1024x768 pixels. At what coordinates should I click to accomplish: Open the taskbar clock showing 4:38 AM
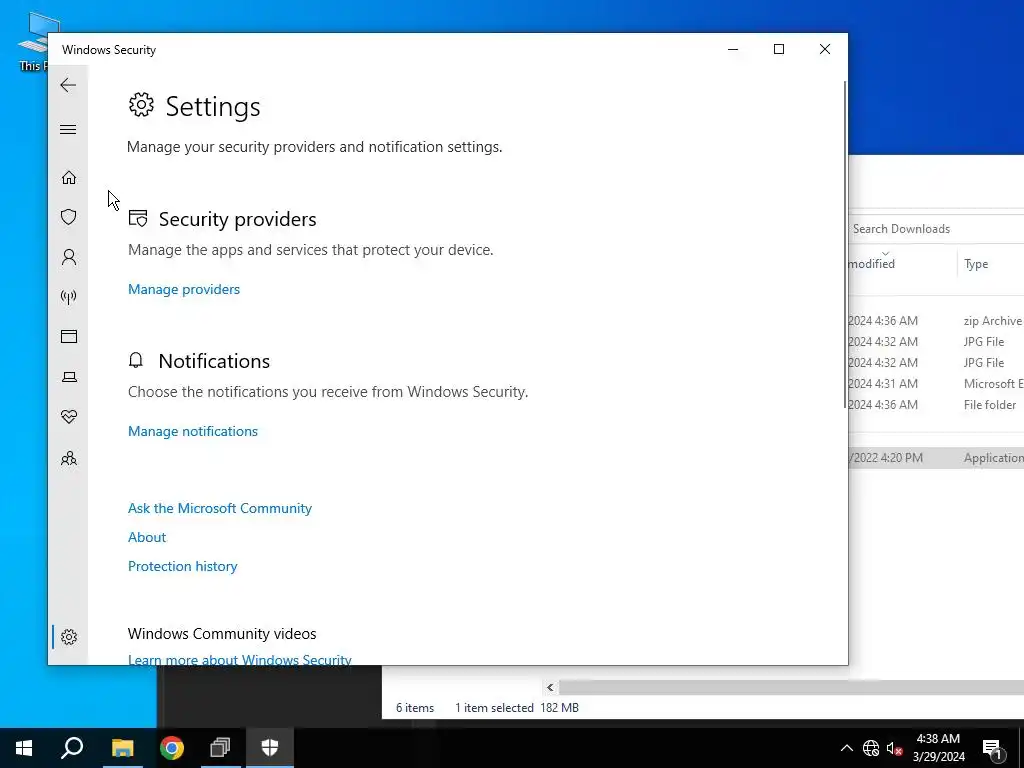click(938, 748)
